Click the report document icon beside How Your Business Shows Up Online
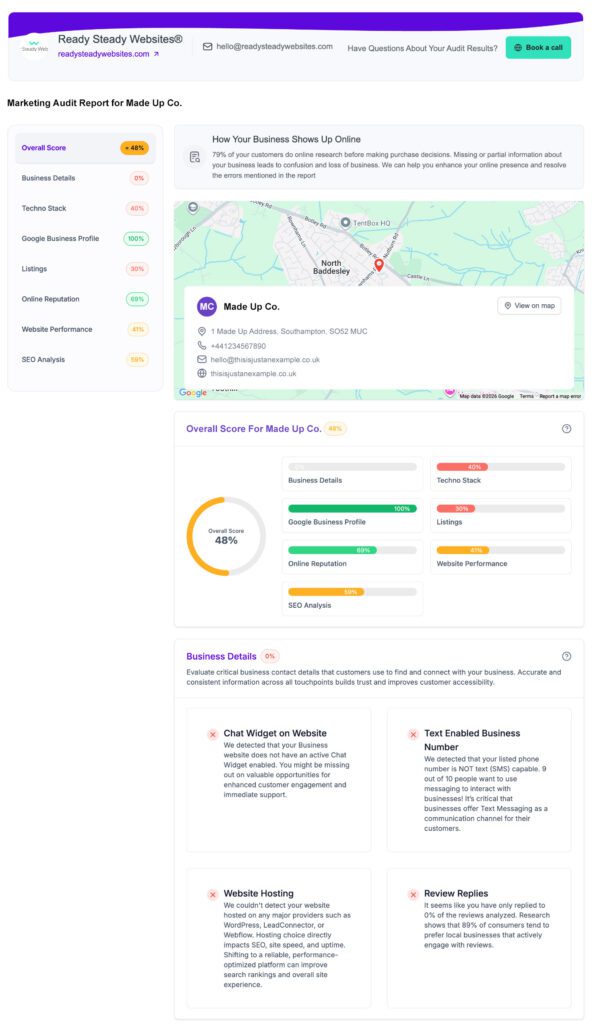This screenshot has height=1024, width=592. pyautogui.click(x=195, y=157)
